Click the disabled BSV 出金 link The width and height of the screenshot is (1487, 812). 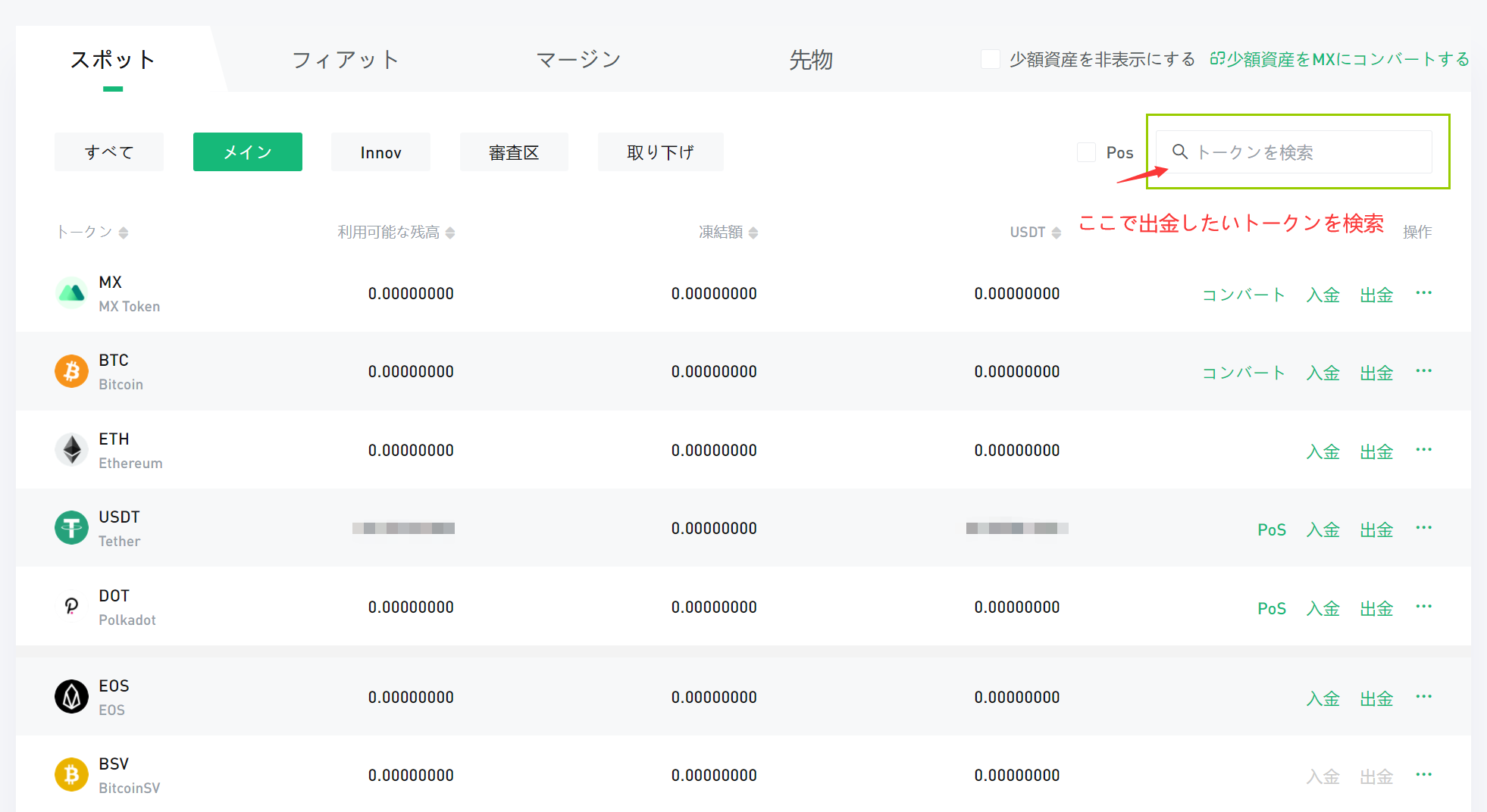point(1376,776)
